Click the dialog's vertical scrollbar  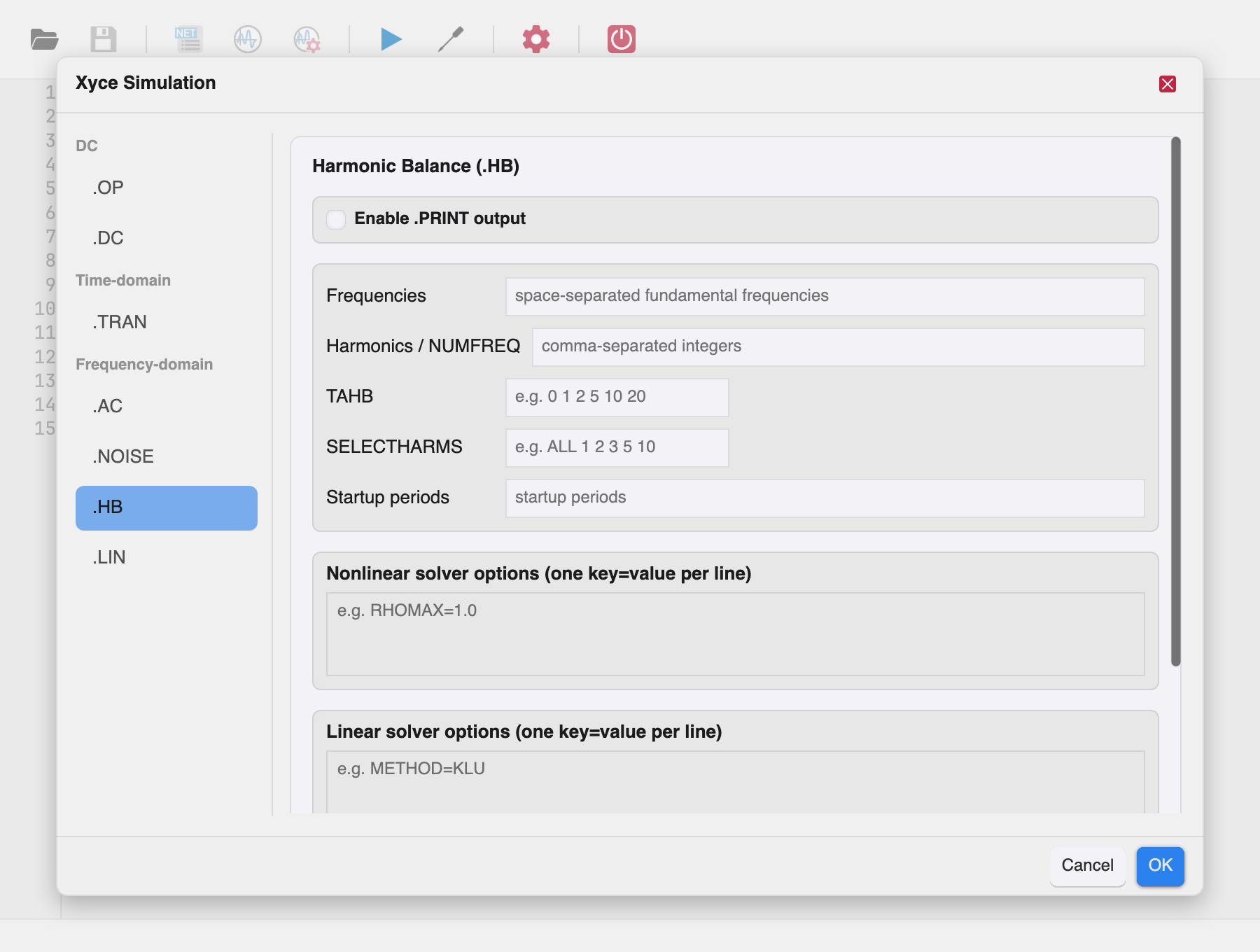pyautogui.click(x=1176, y=401)
